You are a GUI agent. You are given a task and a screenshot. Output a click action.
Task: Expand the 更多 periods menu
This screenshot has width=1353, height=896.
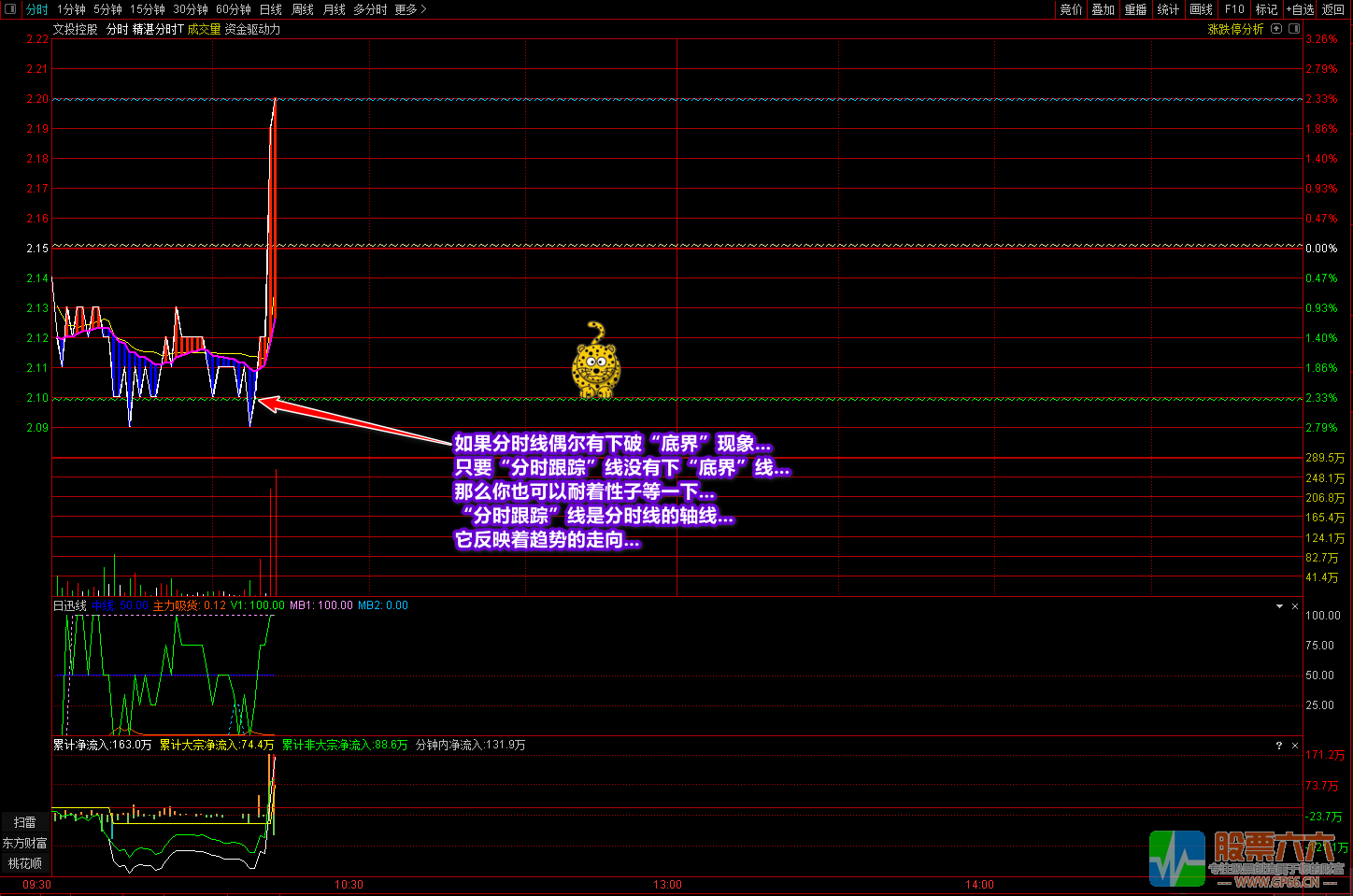(410, 9)
